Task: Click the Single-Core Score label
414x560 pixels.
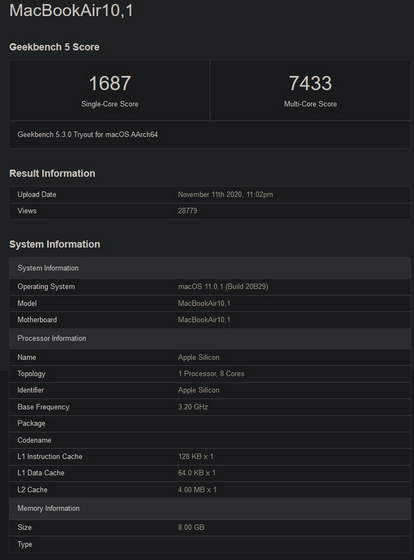Action: point(110,104)
